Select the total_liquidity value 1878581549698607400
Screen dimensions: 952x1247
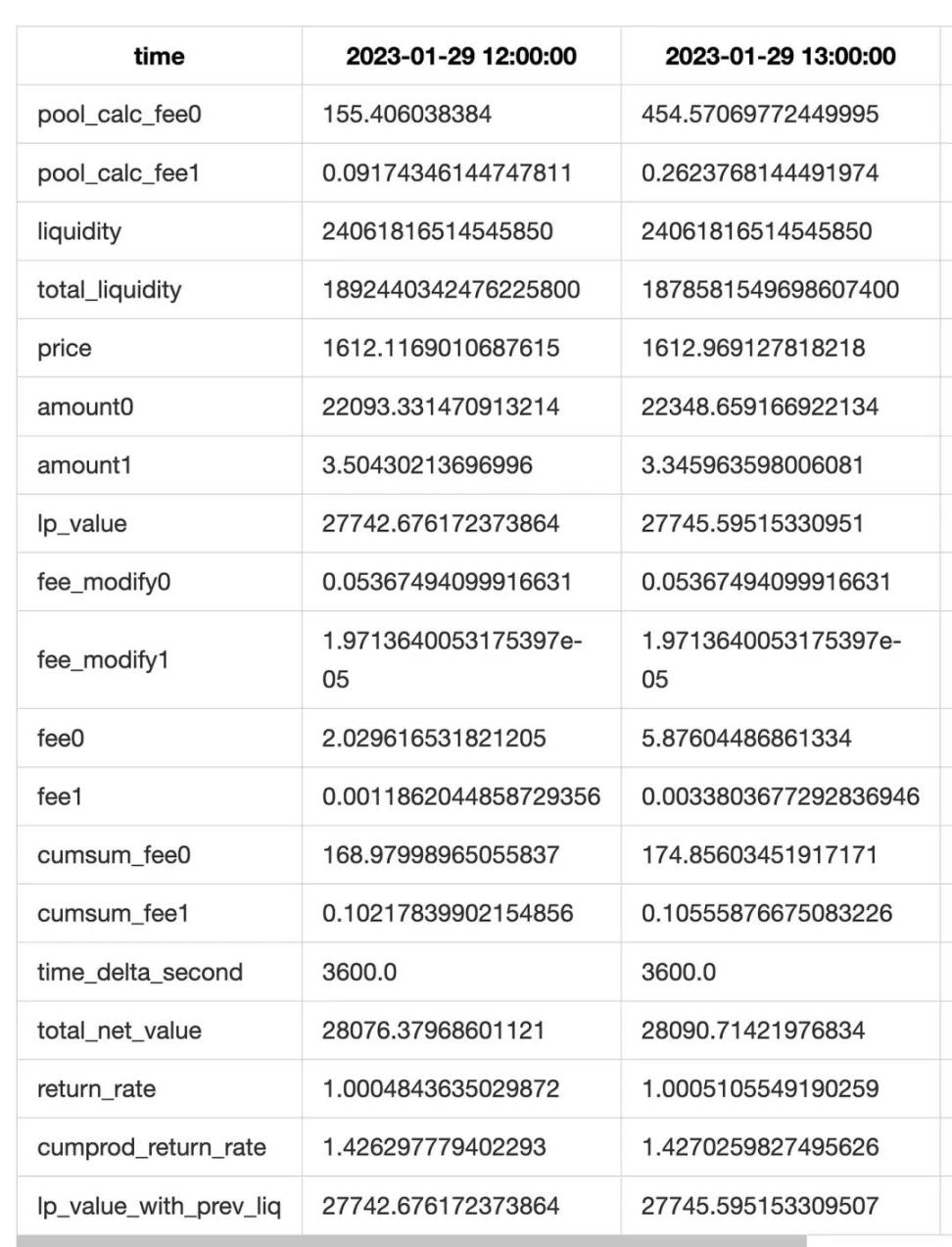[770, 290]
